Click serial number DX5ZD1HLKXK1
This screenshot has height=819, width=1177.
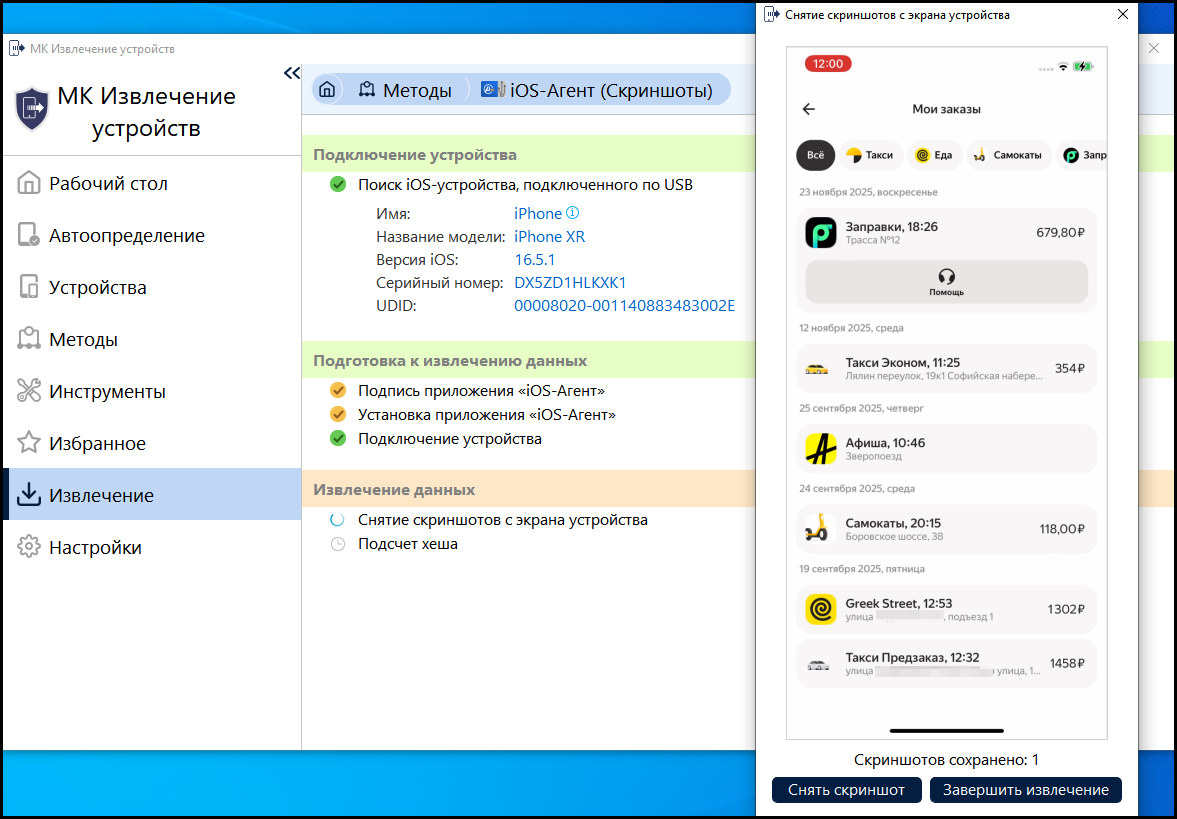point(570,283)
